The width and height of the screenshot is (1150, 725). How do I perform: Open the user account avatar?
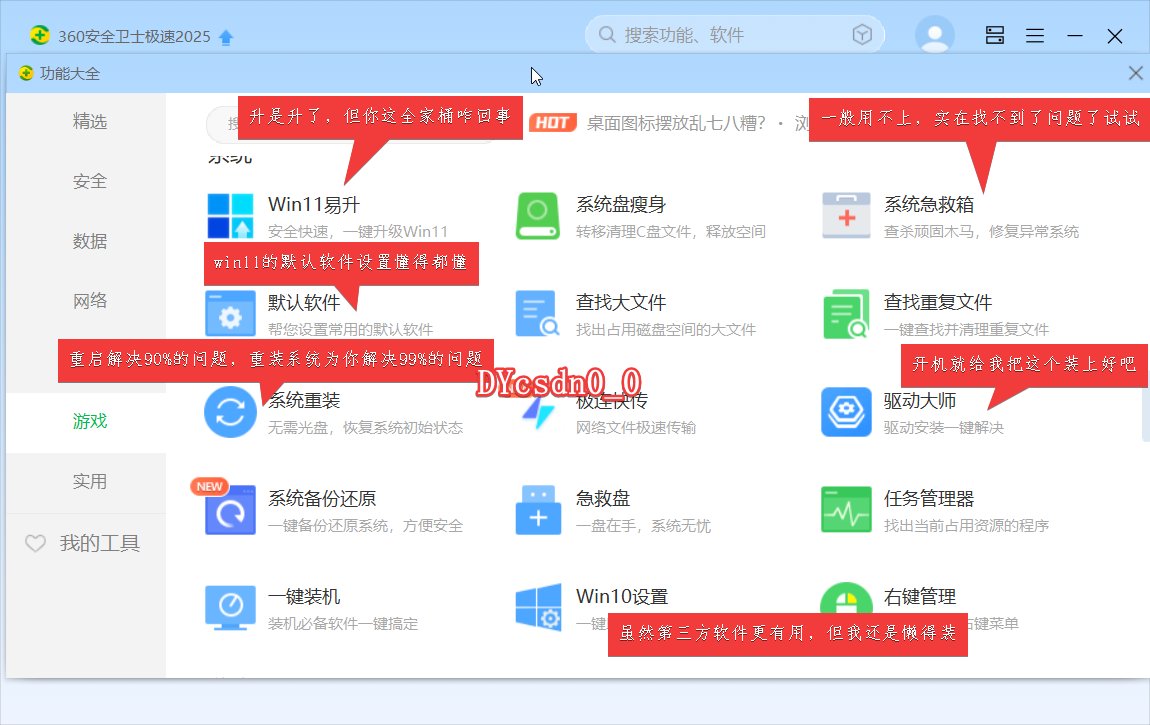tap(934, 34)
